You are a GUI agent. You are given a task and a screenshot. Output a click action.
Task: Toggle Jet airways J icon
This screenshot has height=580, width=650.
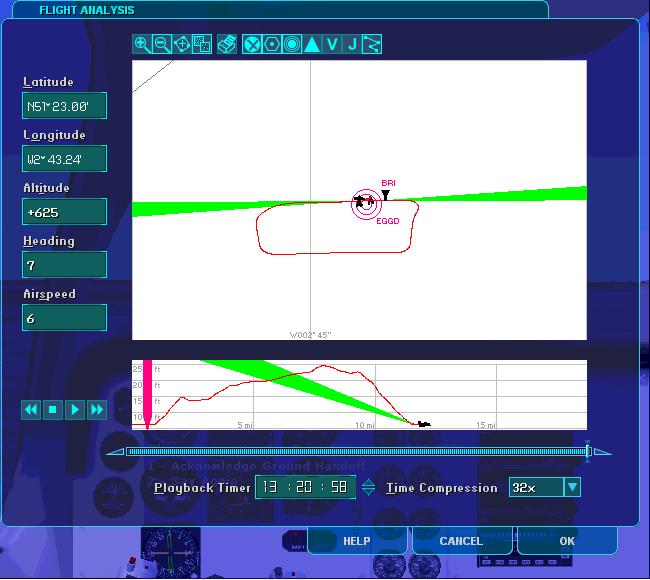point(352,44)
